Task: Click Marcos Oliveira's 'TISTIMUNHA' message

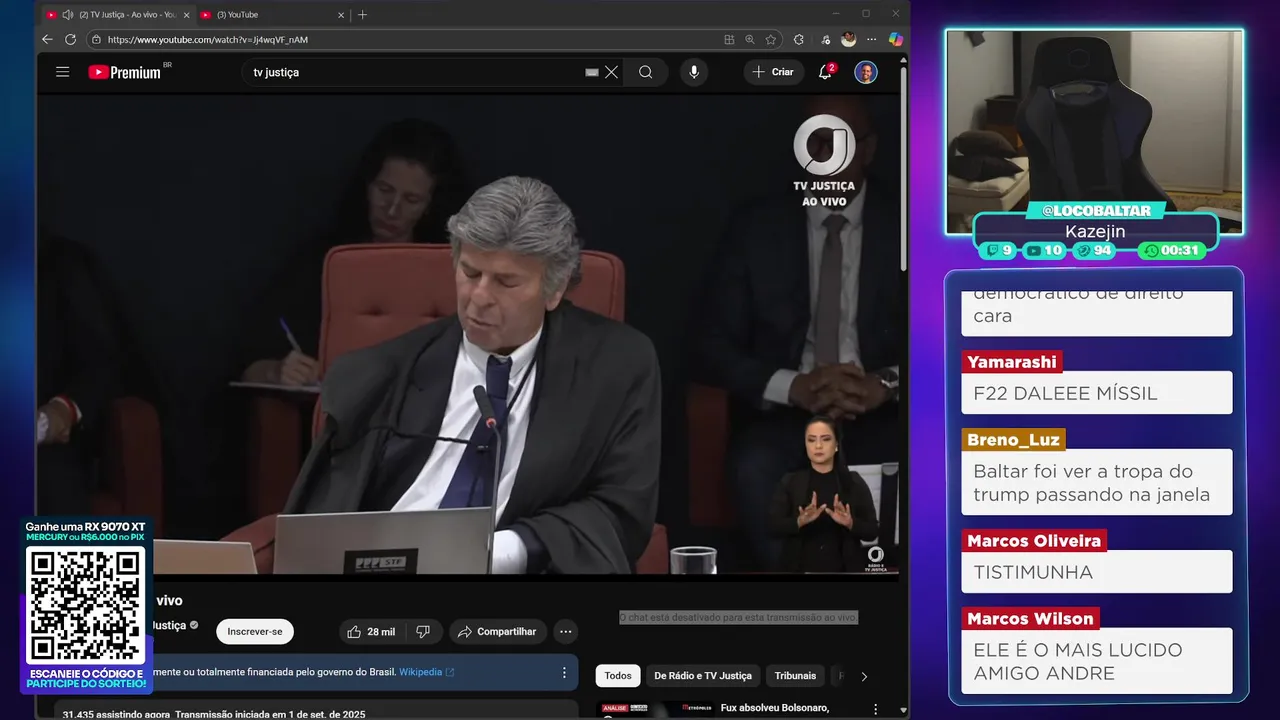Action: pos(1097,572)
